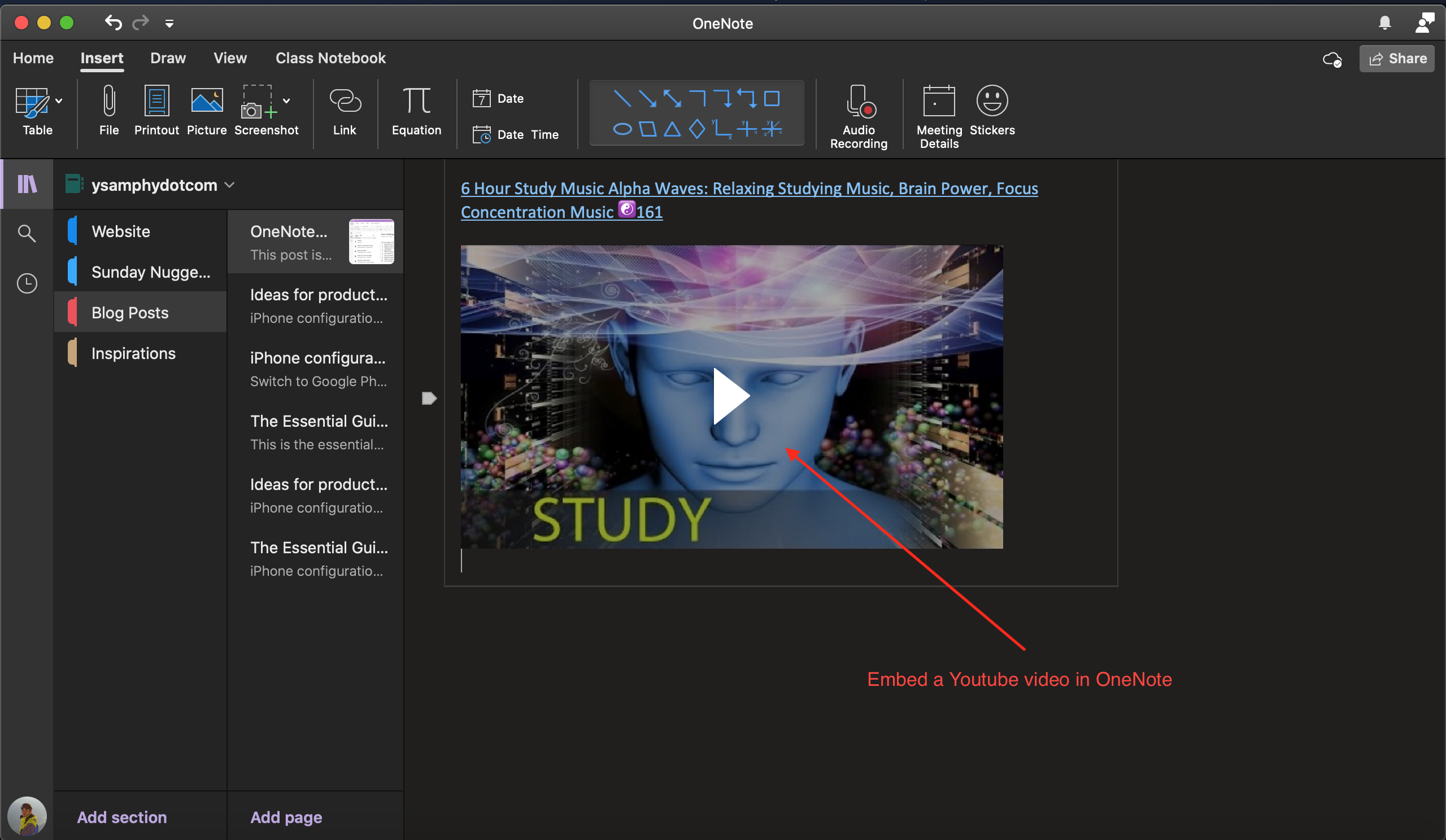Switch to the Home tab

coord(33,58)
